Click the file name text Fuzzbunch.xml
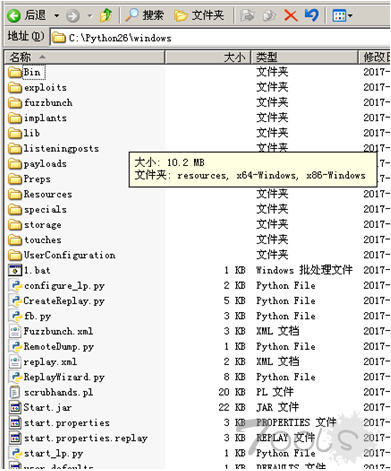Image resolution: width=391 pixels, height=471 pixels. [58, 331]
